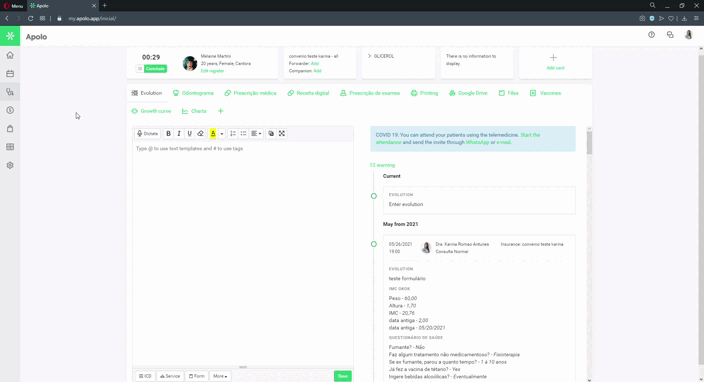Click the green Save button

pyautogui.click(x=343, y=376)
